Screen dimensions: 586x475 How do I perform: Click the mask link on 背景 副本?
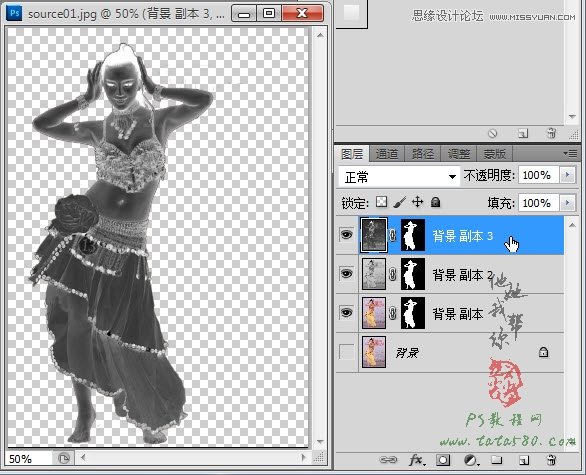[393, 313]
